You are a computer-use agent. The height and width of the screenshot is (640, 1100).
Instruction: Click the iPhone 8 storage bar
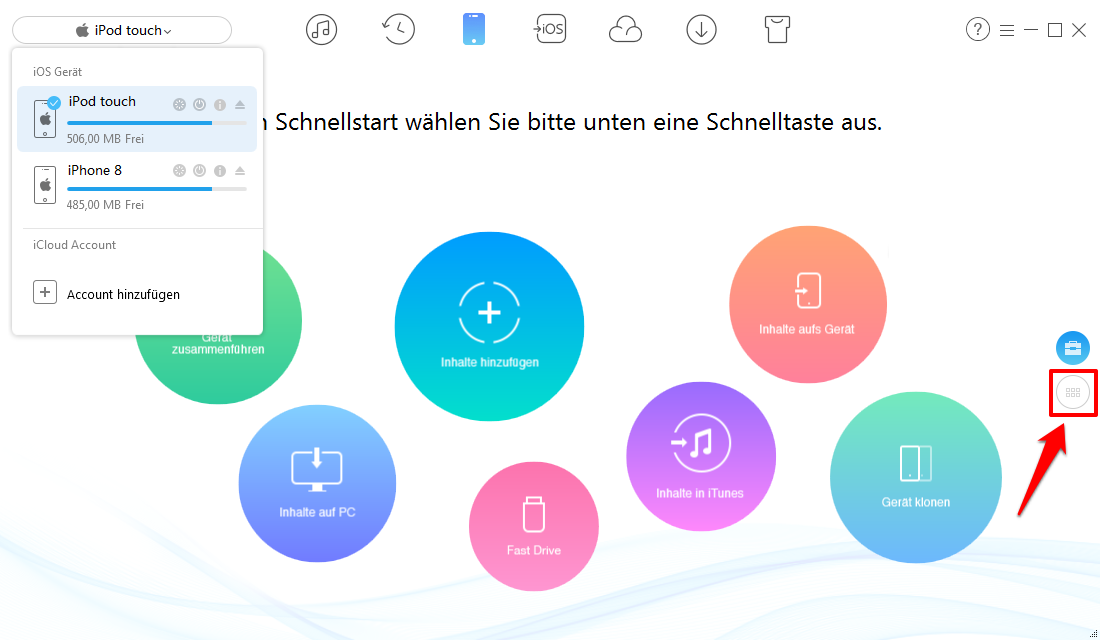(x=156, y=189)
